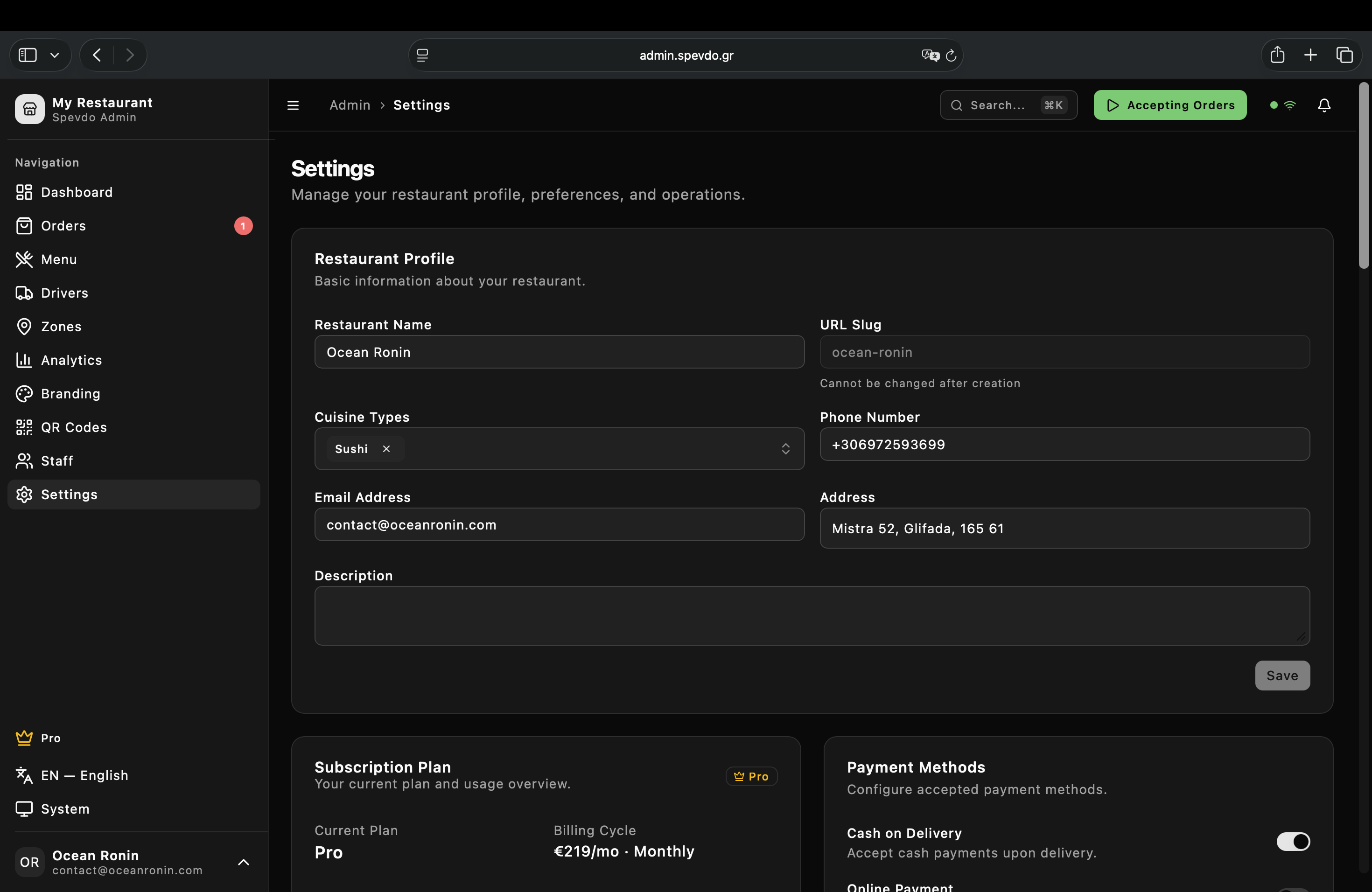The image size is (1372, 892).
Task: Open Safari share icon
Action: (1277, 55)
